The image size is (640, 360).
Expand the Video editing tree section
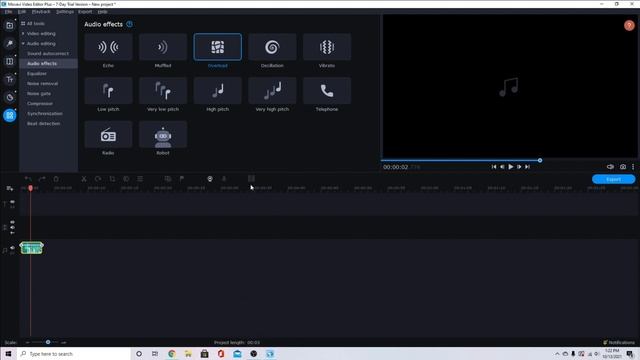coord(23,33)
